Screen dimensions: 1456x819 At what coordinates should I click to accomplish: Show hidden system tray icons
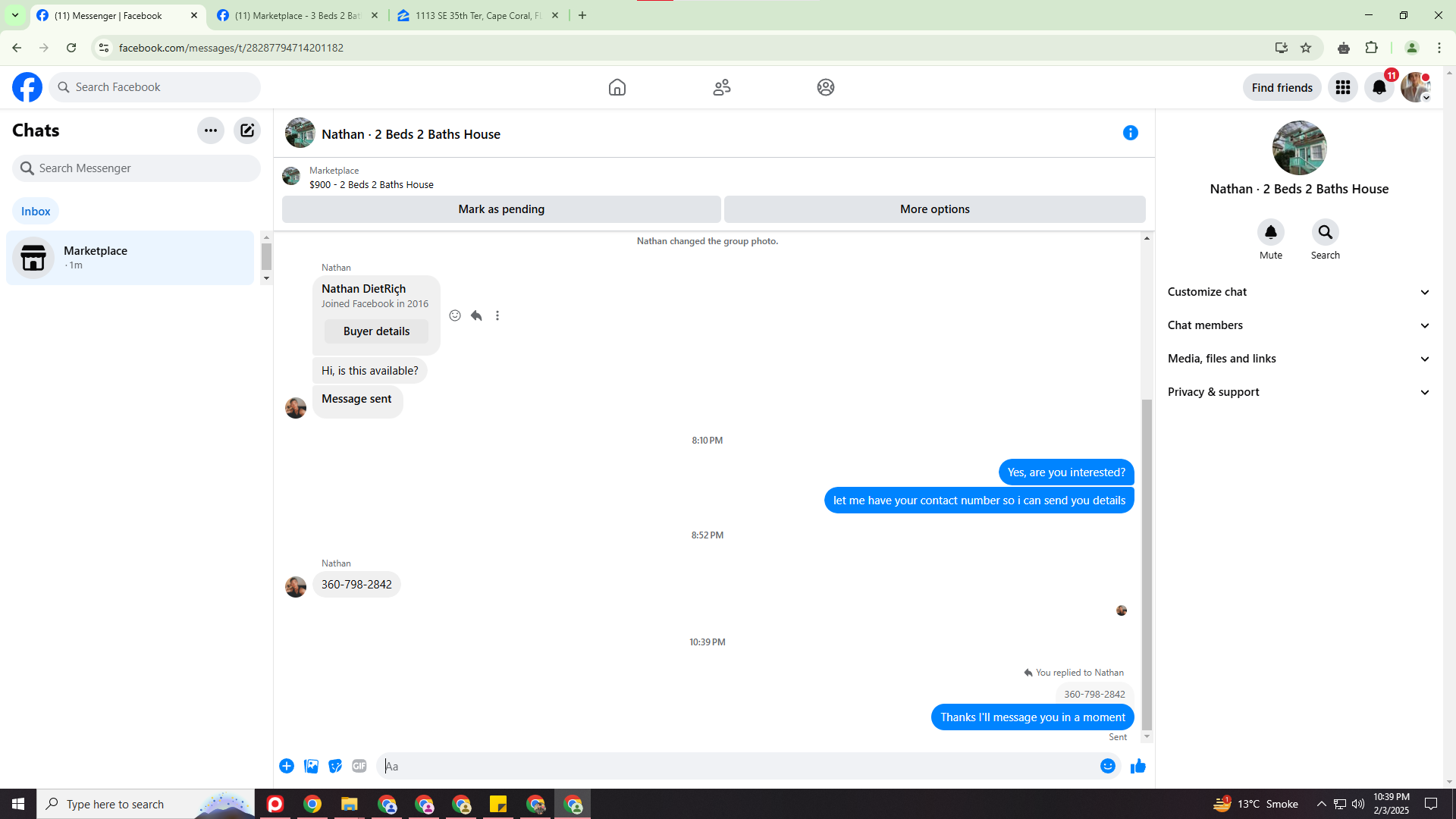(x=1321, y=804)
